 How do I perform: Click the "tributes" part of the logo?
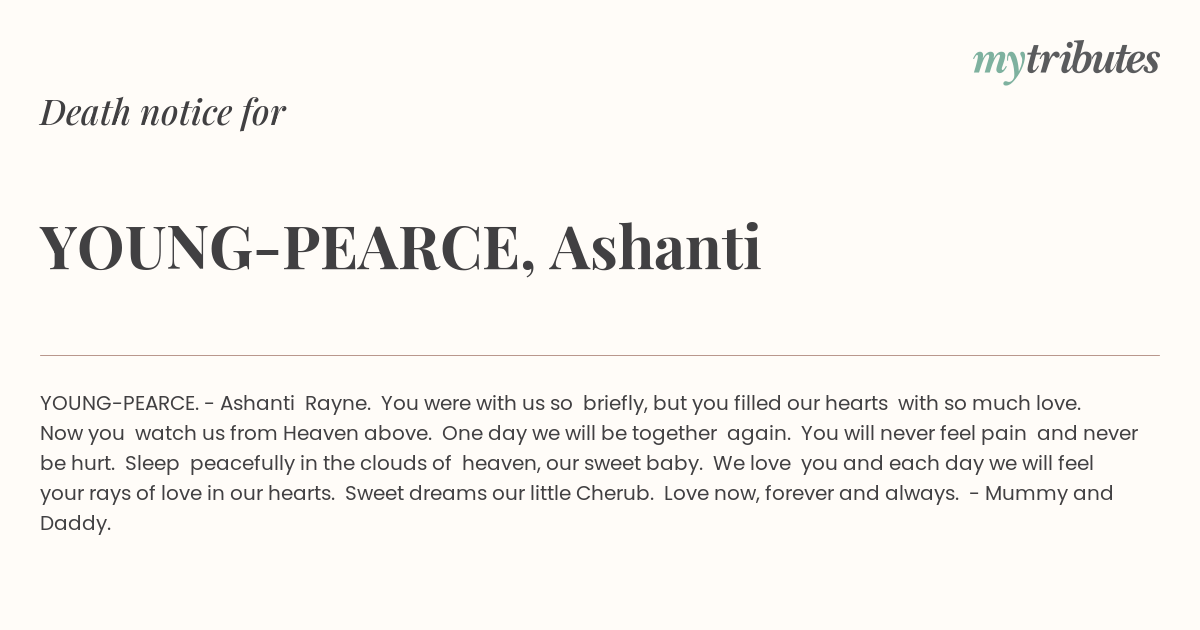[x=1092, y=59]
